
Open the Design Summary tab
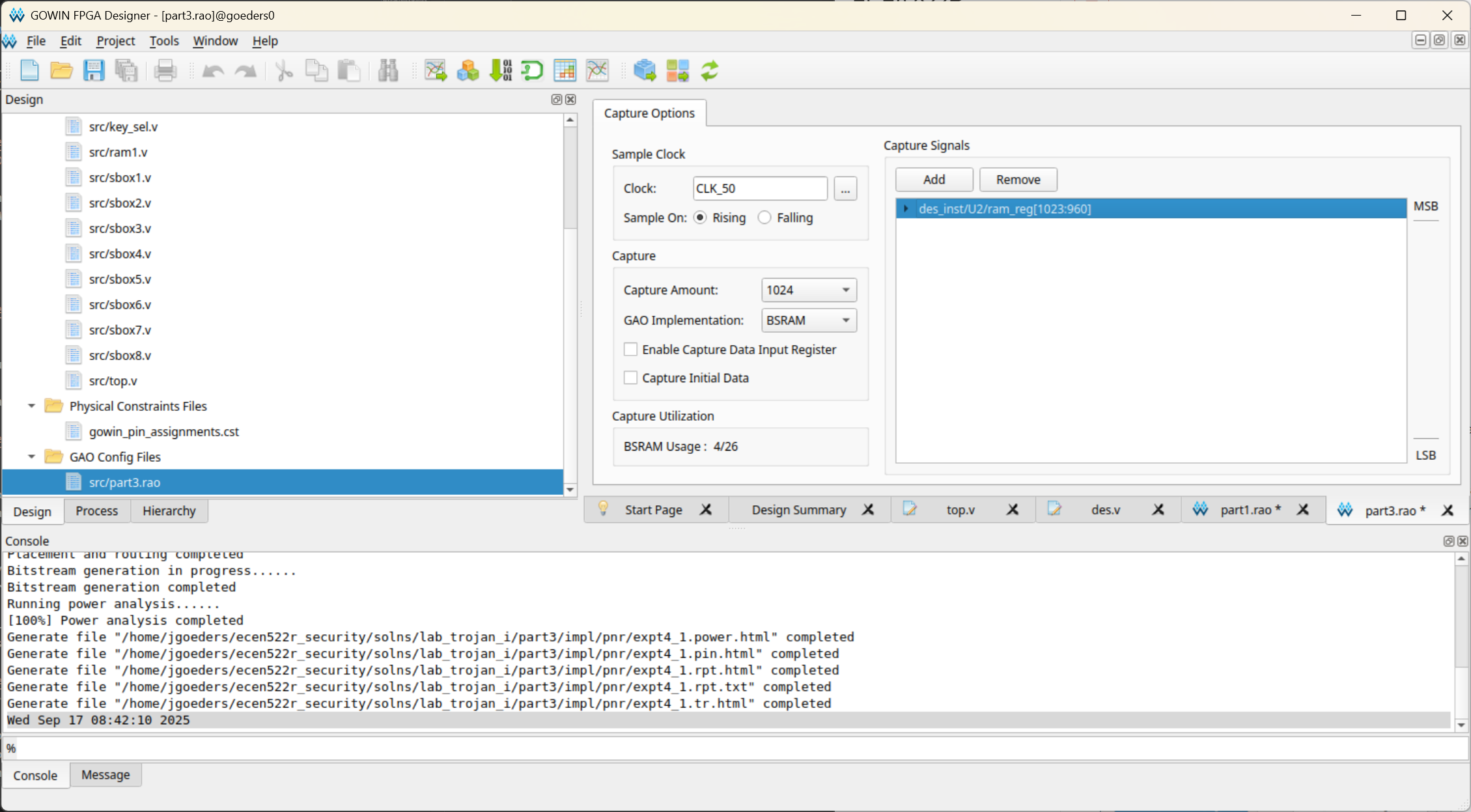[x=799, y=510]
